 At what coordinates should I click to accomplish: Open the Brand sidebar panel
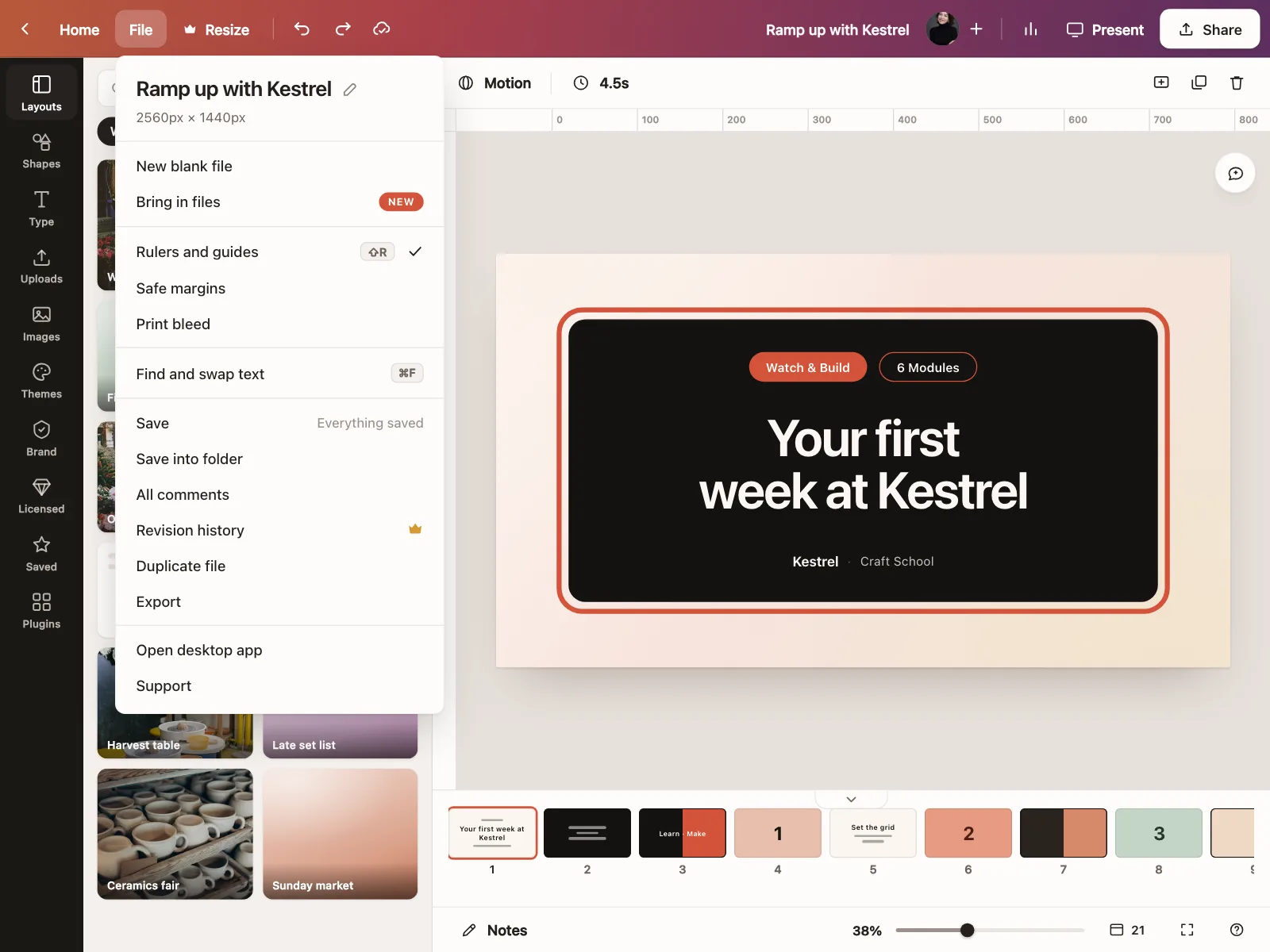pos(41,439)
